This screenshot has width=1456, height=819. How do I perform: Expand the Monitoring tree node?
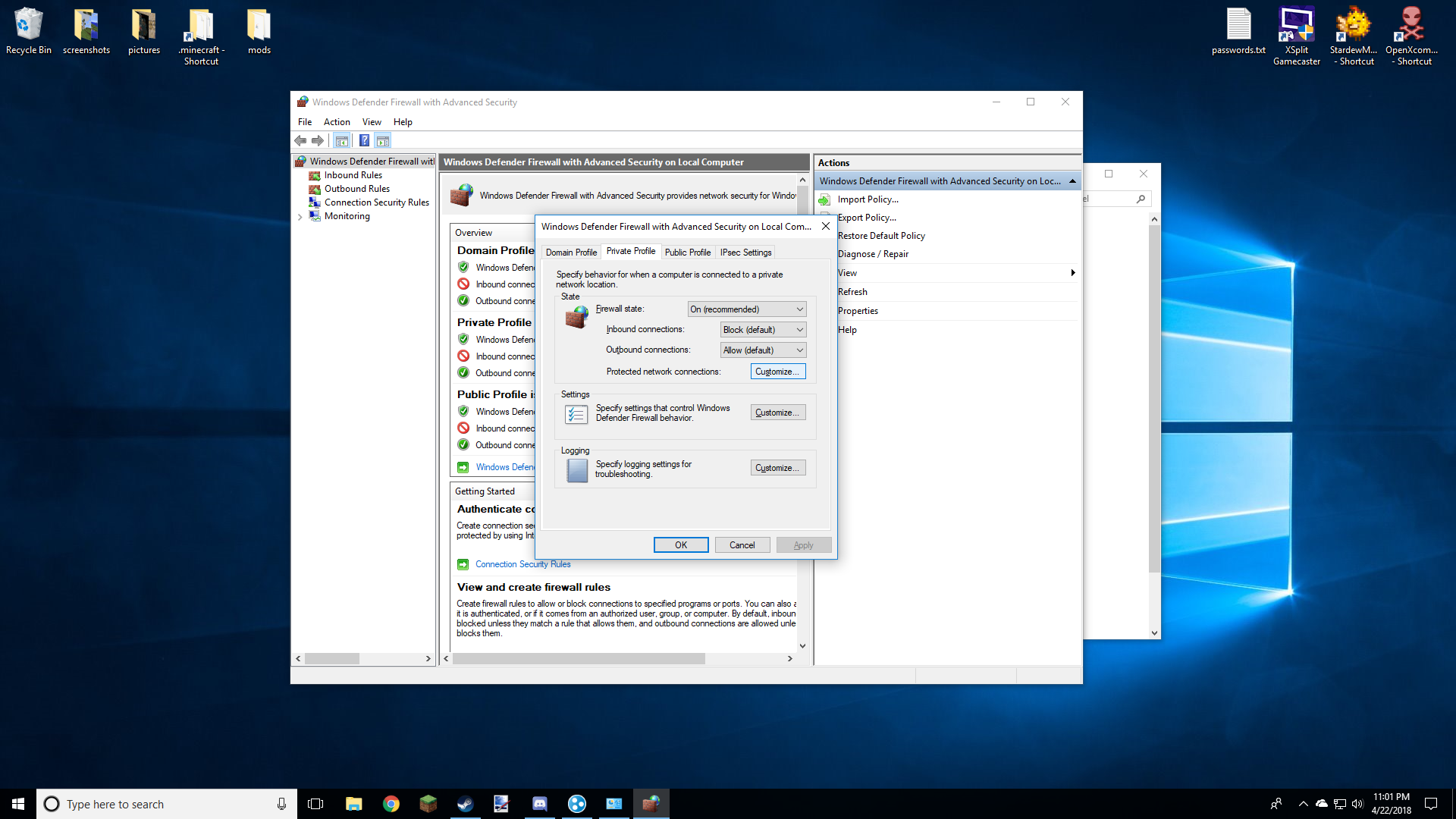click(300, 217)
